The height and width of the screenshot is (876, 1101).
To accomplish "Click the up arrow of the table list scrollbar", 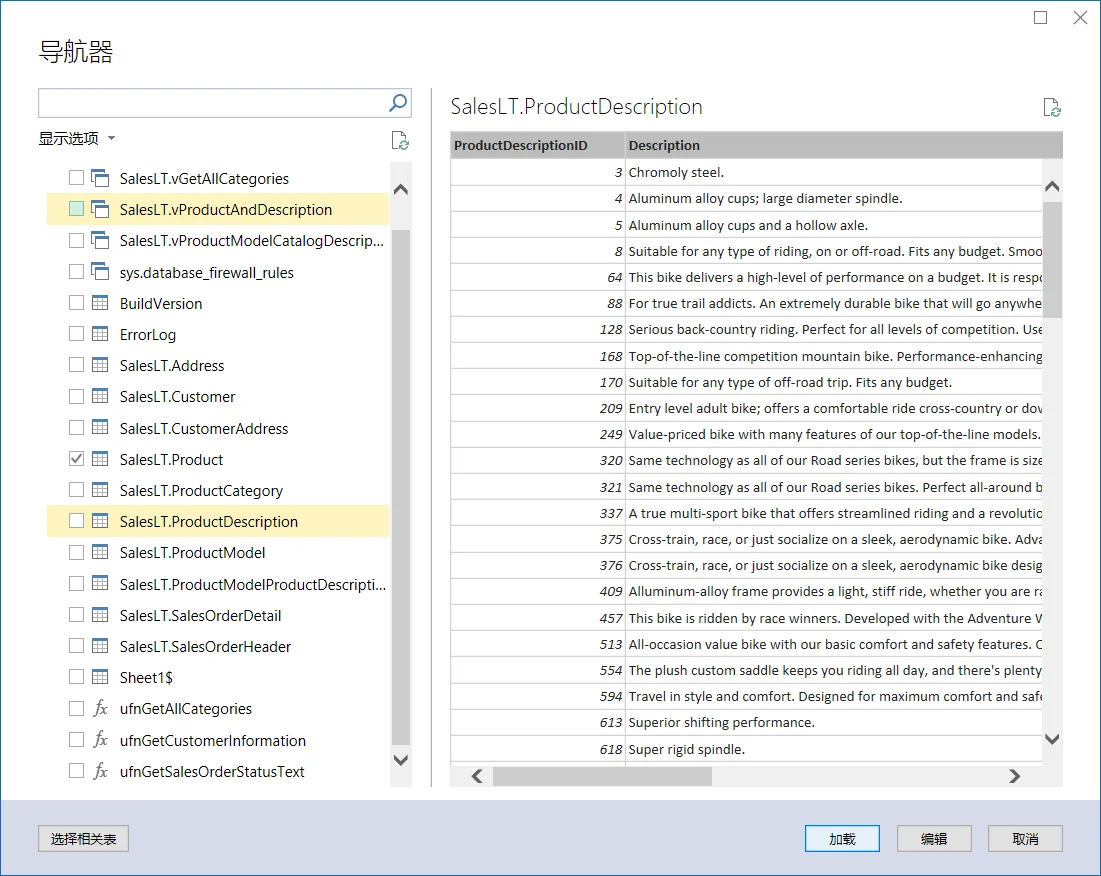I will coord(401,190).
